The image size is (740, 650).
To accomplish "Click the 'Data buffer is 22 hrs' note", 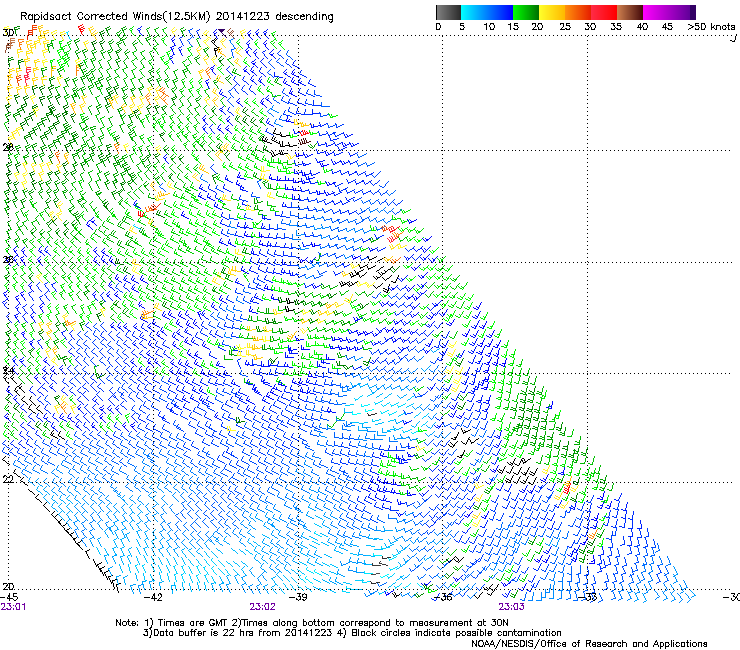I will pos(237,633).
